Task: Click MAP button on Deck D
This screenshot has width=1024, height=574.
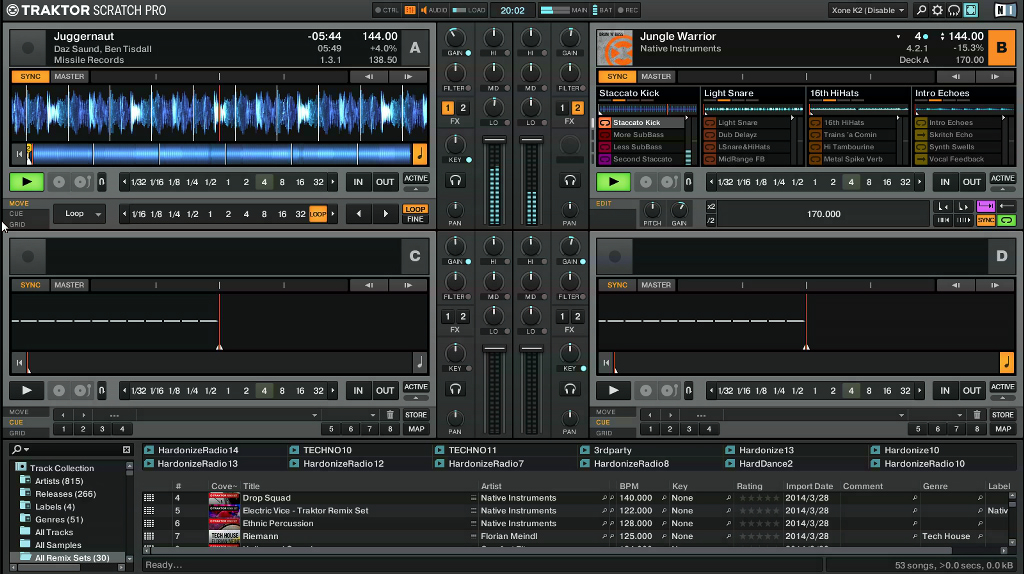Action: tap(1002, 429)
